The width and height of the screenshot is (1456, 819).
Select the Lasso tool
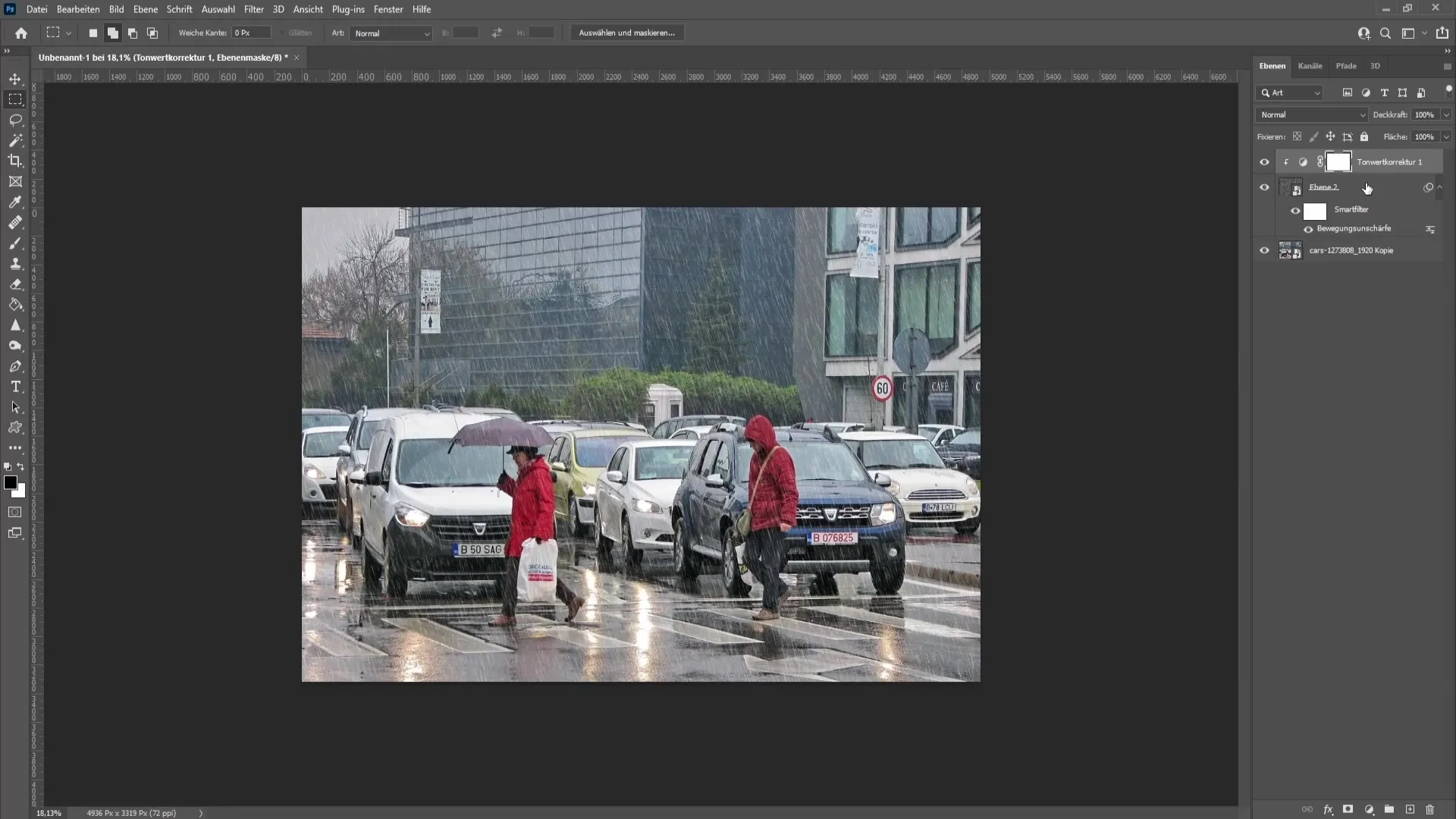pyautogui.click(x=15, y=119)
